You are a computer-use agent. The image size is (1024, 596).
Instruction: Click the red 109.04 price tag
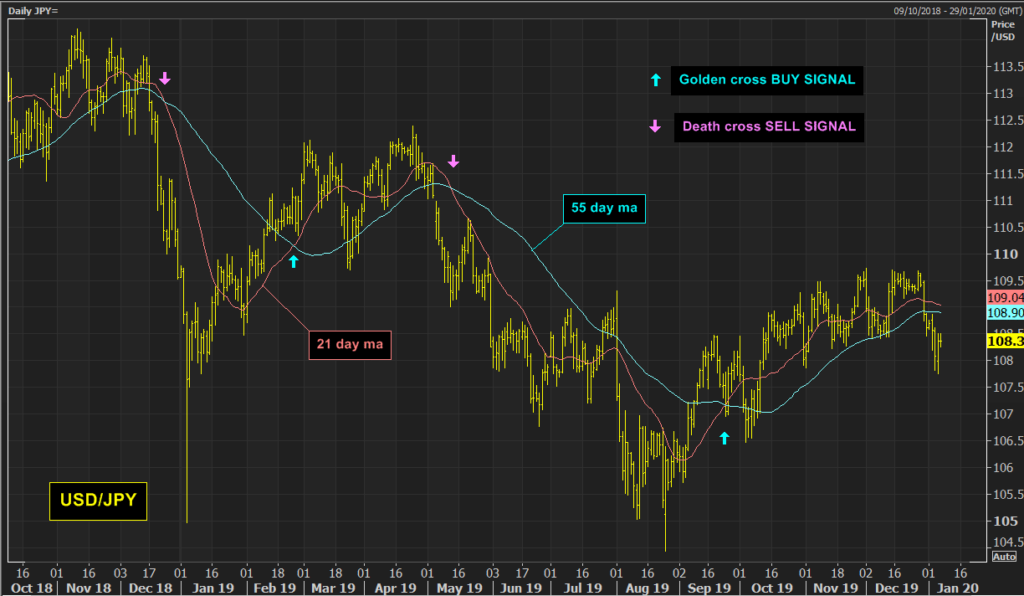pyautogui.click(x=1004, y=298)
